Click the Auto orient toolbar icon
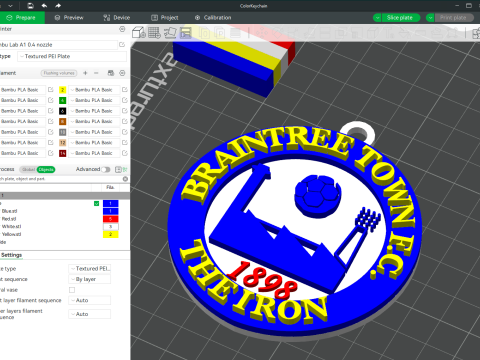The width and height of the screenshot is (480, 360). tap(170, 33)
